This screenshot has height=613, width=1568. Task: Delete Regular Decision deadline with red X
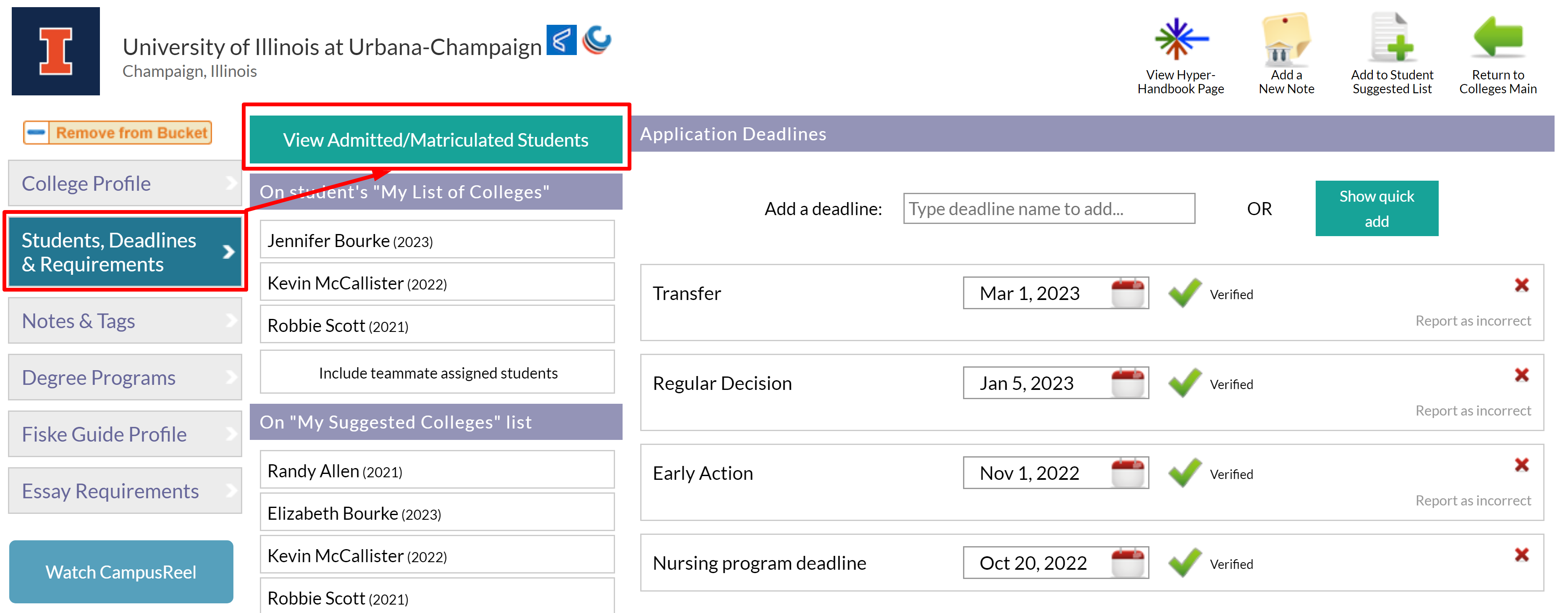click(x=1521, y=375)
